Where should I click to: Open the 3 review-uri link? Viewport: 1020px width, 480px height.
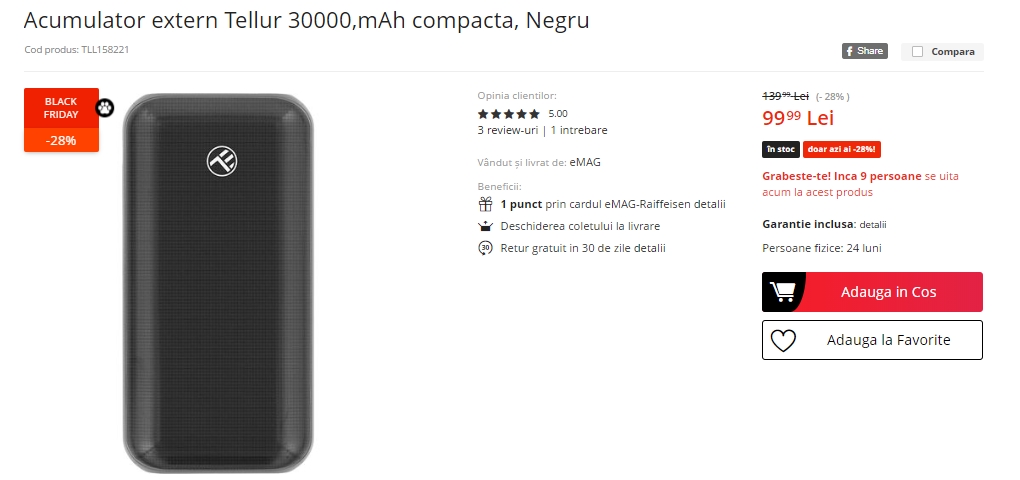tap(507, 130)
